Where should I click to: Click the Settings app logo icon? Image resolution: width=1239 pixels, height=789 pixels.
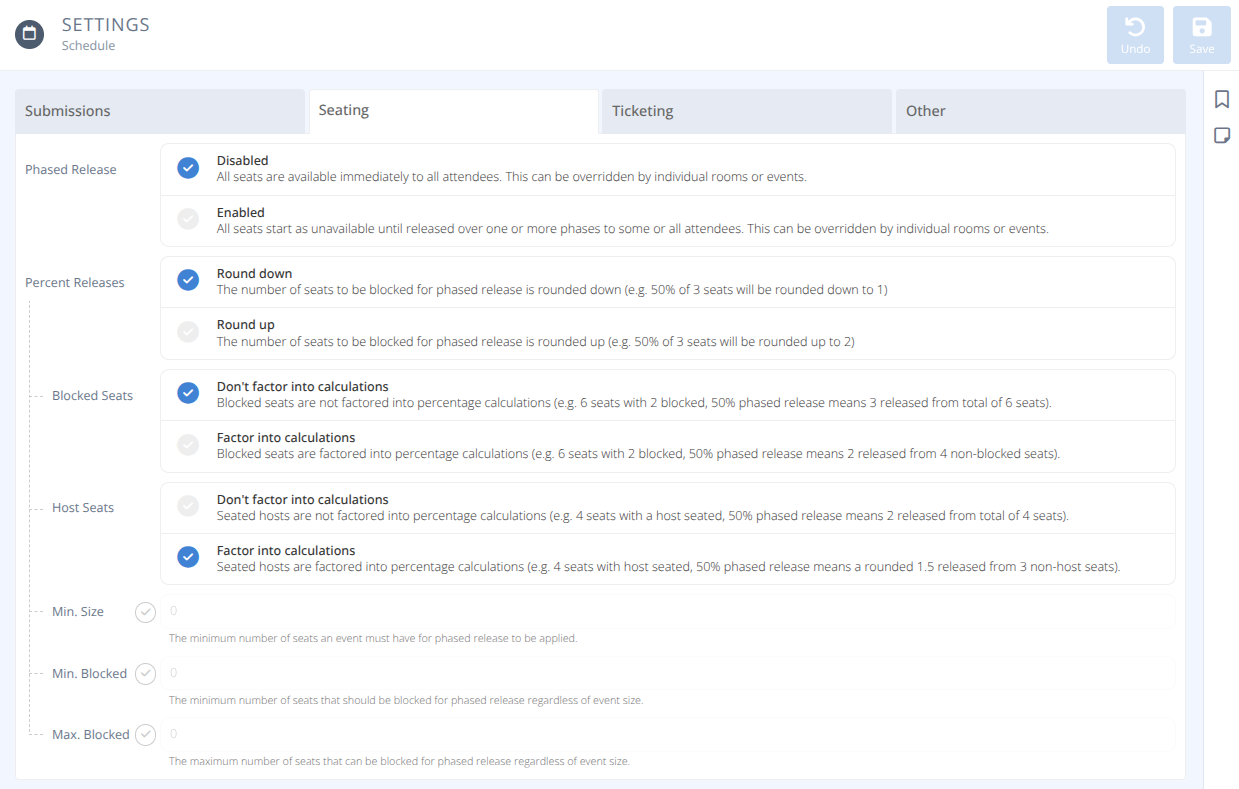click(x=29, y=33)
